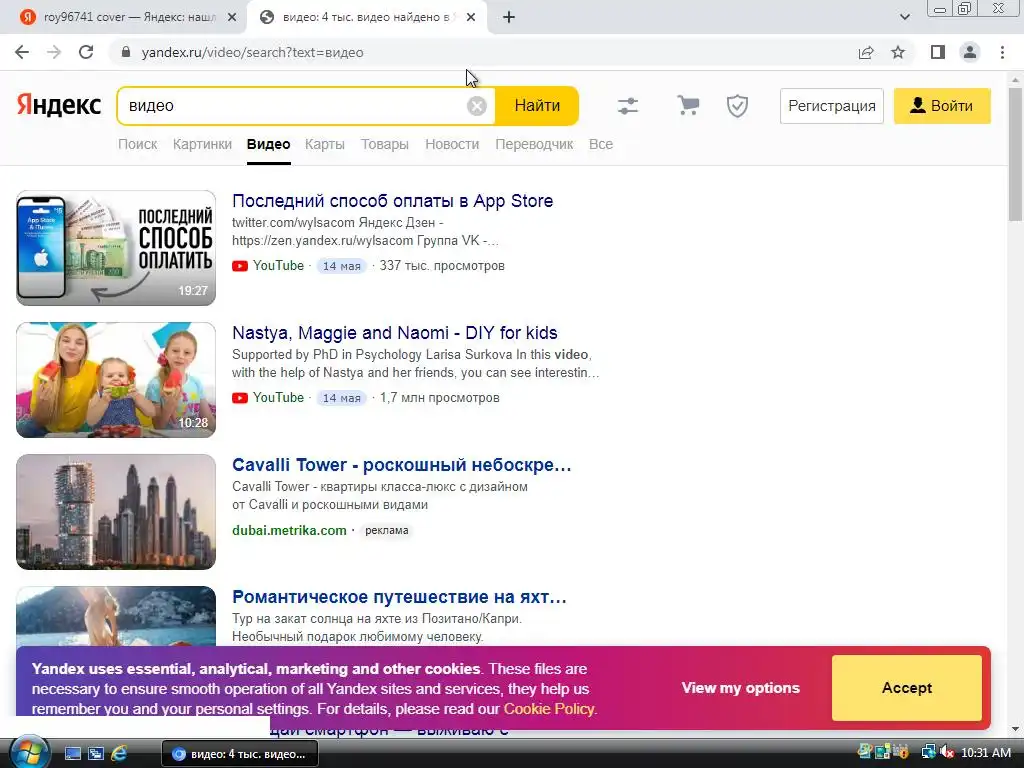The height and width of the screenshot is (768, 1024).
Task: Open Chrome three-dot menu
Action: point(1002,52)
